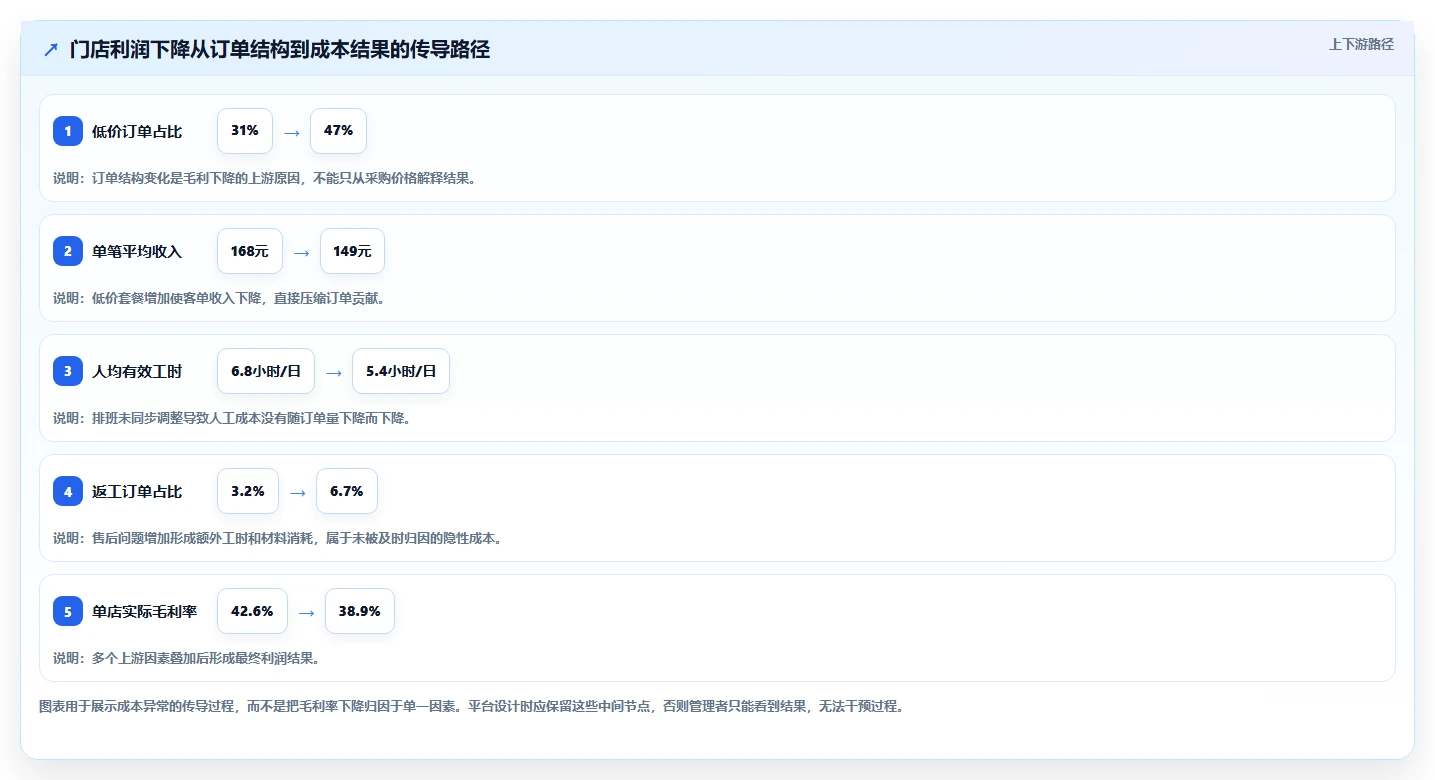The width and height of the screenshot is (1435, 780).
Task: Select the 单笔平均收入 label
Action: point(137,251)
